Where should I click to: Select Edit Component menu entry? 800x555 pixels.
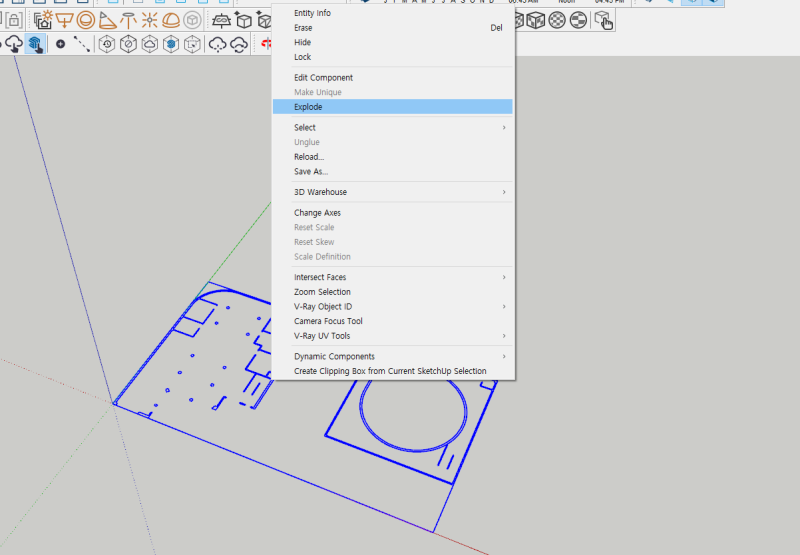coord(392,78)
